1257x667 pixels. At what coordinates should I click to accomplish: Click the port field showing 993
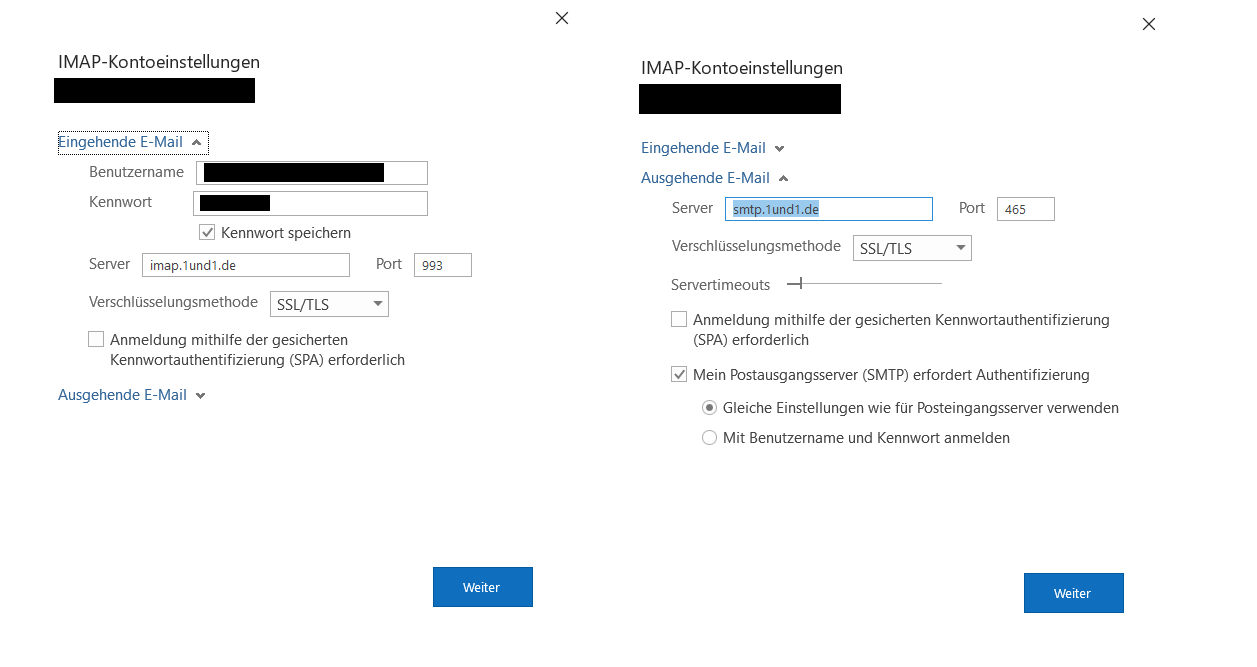[443, 265]
